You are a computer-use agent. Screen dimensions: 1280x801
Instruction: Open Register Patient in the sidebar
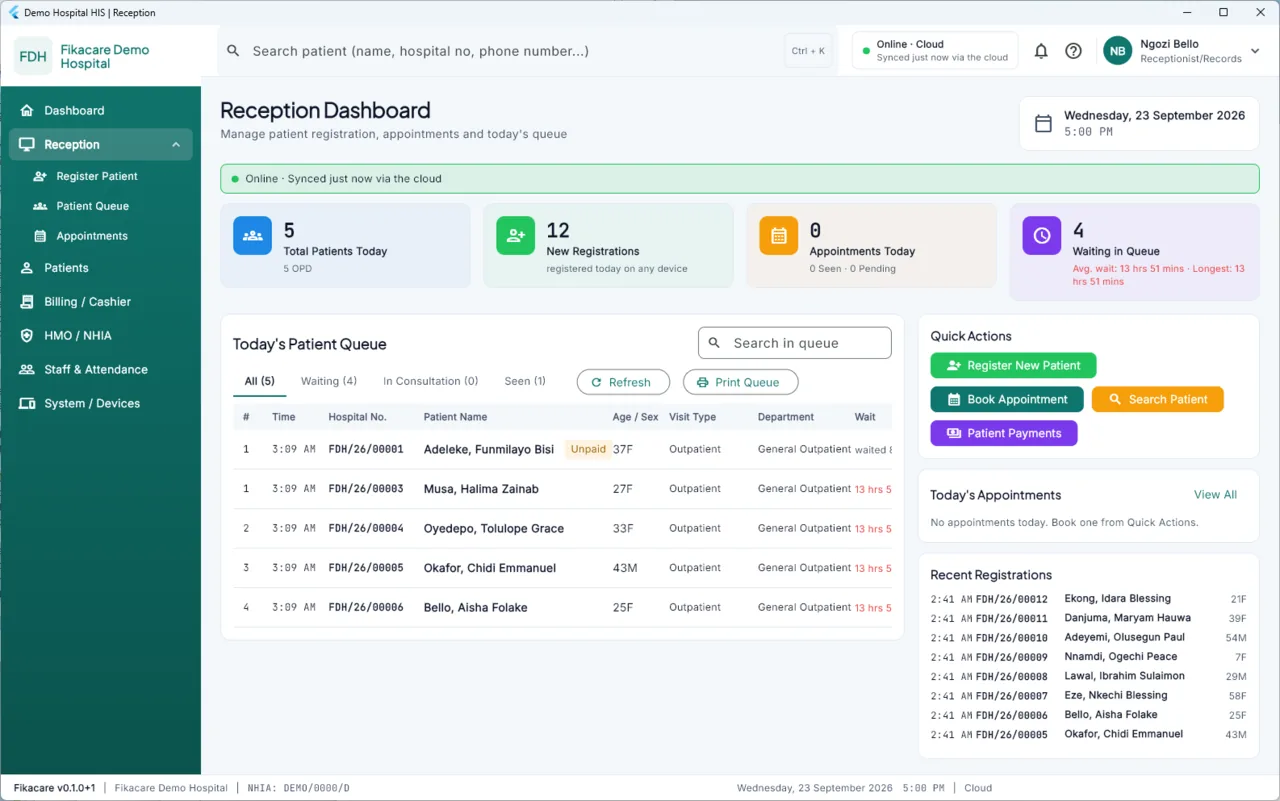(96, 176)
